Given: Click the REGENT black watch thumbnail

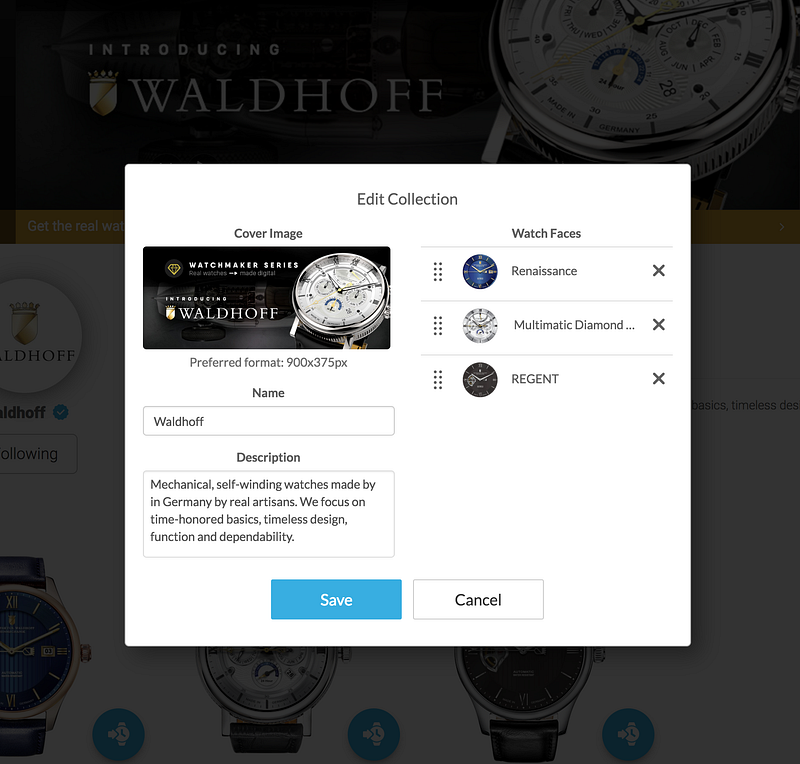Looking at the screenshot, I should tap(480, 380).
